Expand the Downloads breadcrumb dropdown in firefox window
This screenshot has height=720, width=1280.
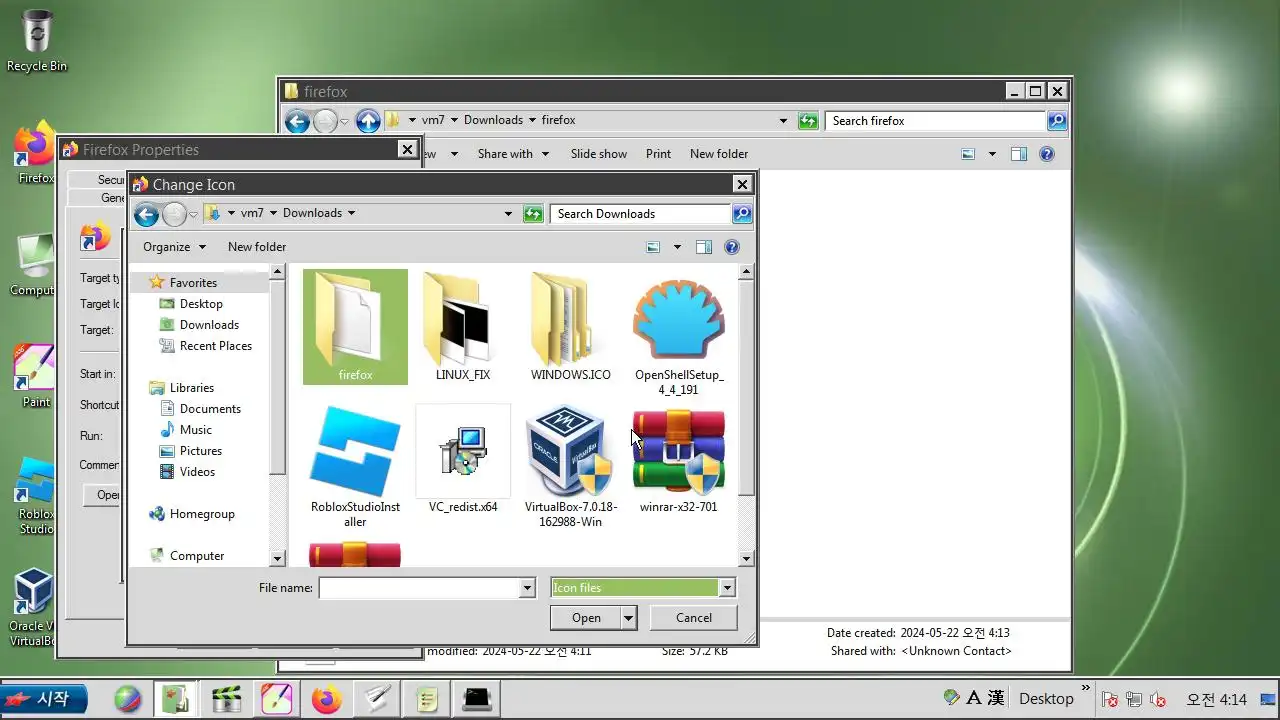(x=532, y=120)
